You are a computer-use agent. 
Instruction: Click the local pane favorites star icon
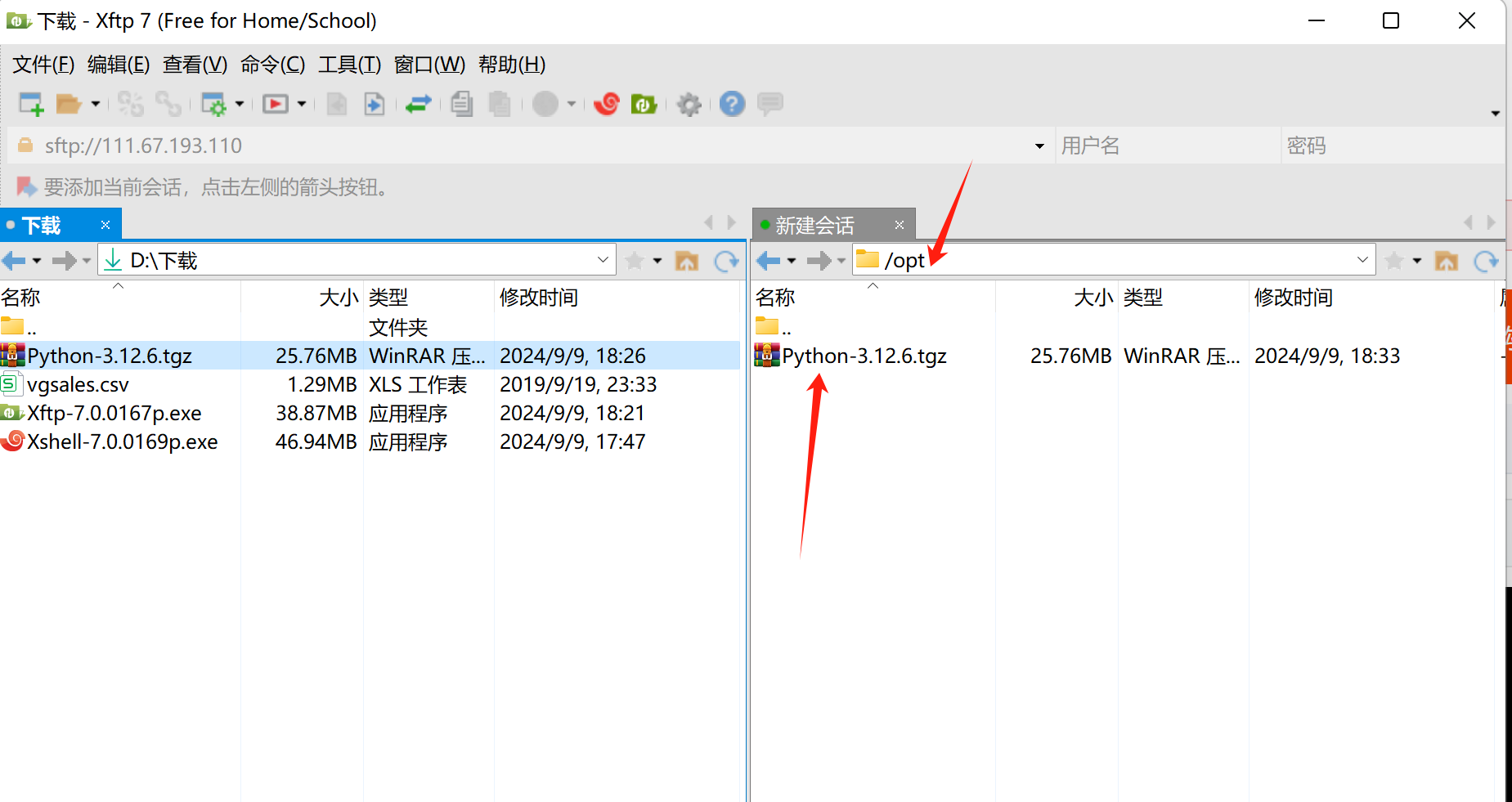pos(635,261)
